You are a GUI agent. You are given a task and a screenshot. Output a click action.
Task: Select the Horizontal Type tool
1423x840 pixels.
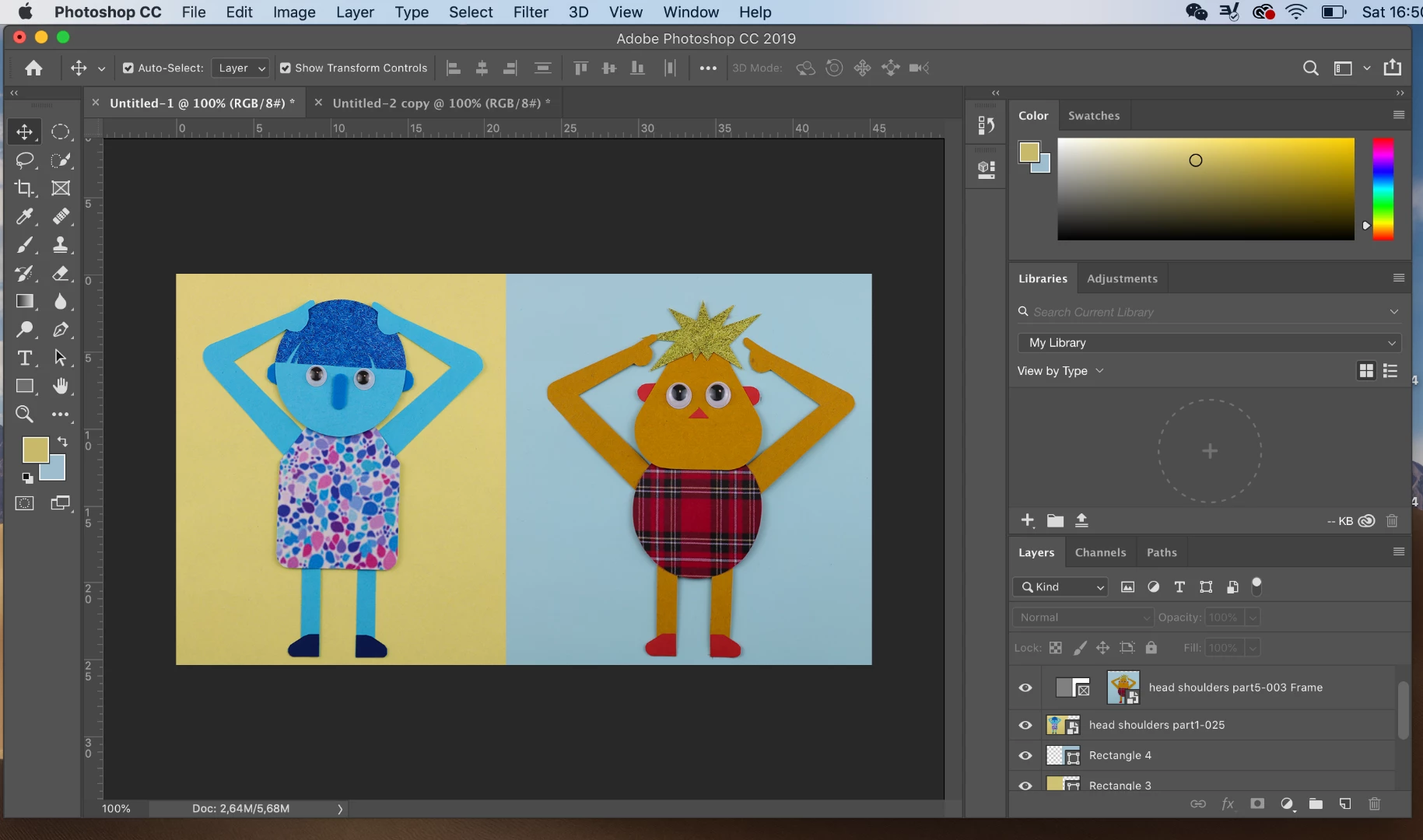click(24, 358)
